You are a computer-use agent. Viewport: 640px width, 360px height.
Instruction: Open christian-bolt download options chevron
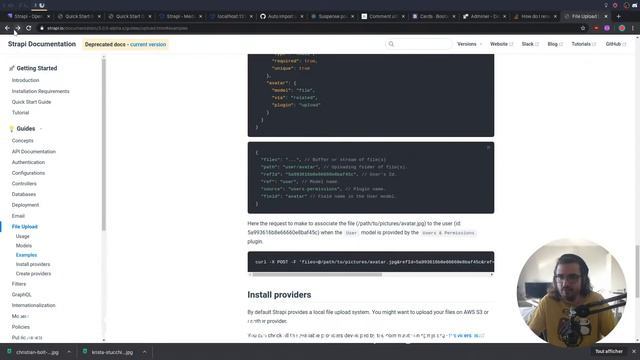coord(69,352)
